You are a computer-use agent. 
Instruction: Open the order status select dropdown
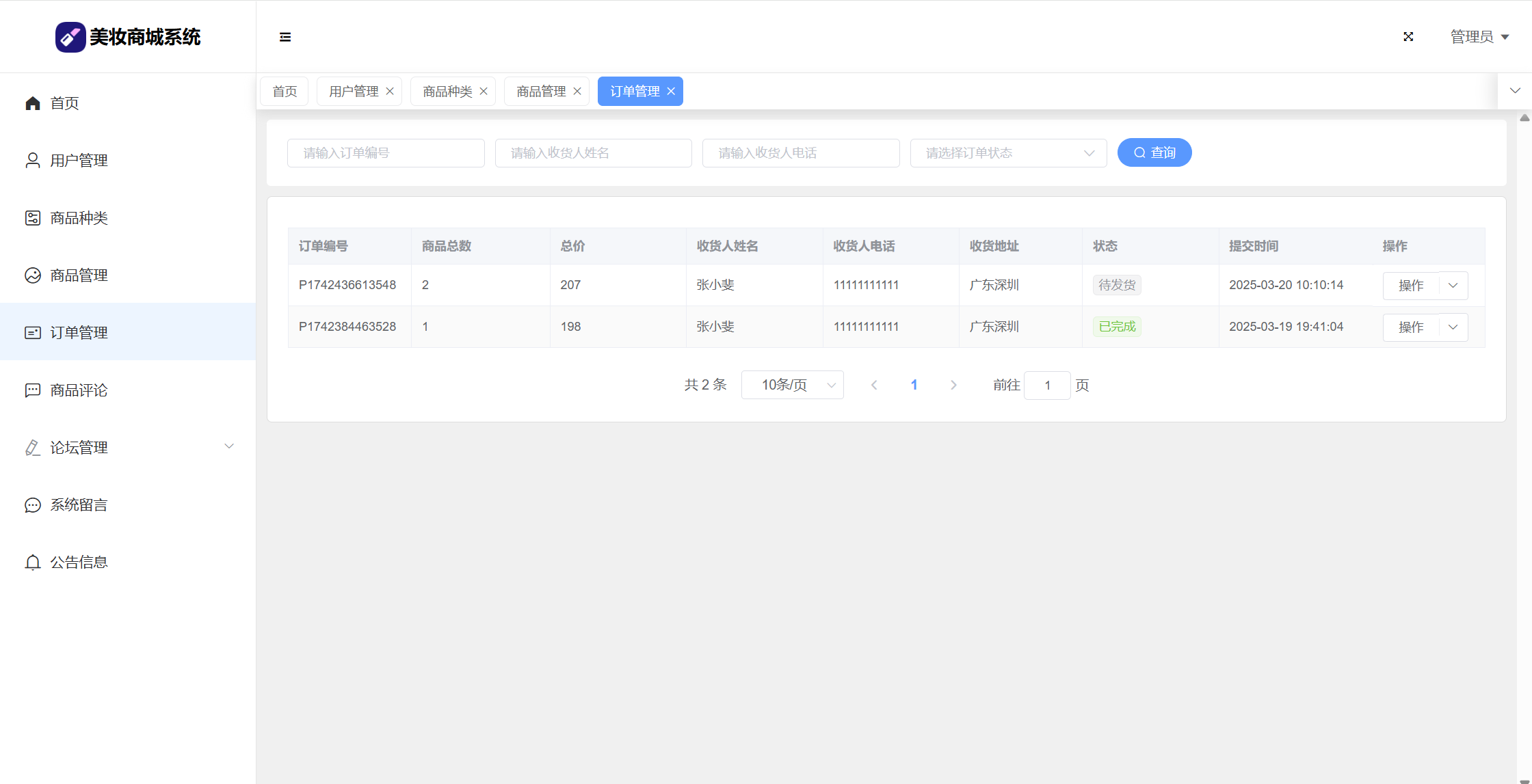pyautogui.click(x=1008, y=153)
